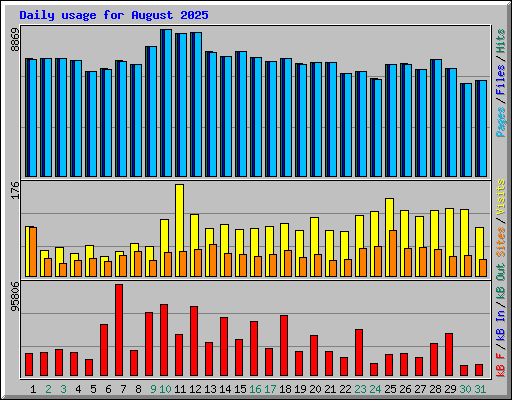Viewport: 512px width, 400px height.
Task: Click day label 26 on the x-axis
Action: 405,389
